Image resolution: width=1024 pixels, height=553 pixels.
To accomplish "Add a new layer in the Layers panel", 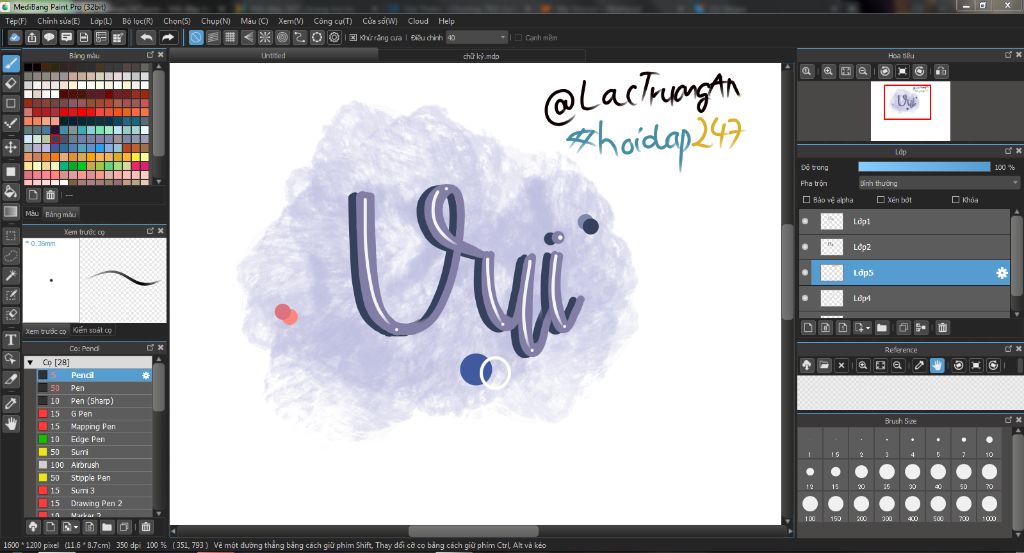I will click(808, 328).
